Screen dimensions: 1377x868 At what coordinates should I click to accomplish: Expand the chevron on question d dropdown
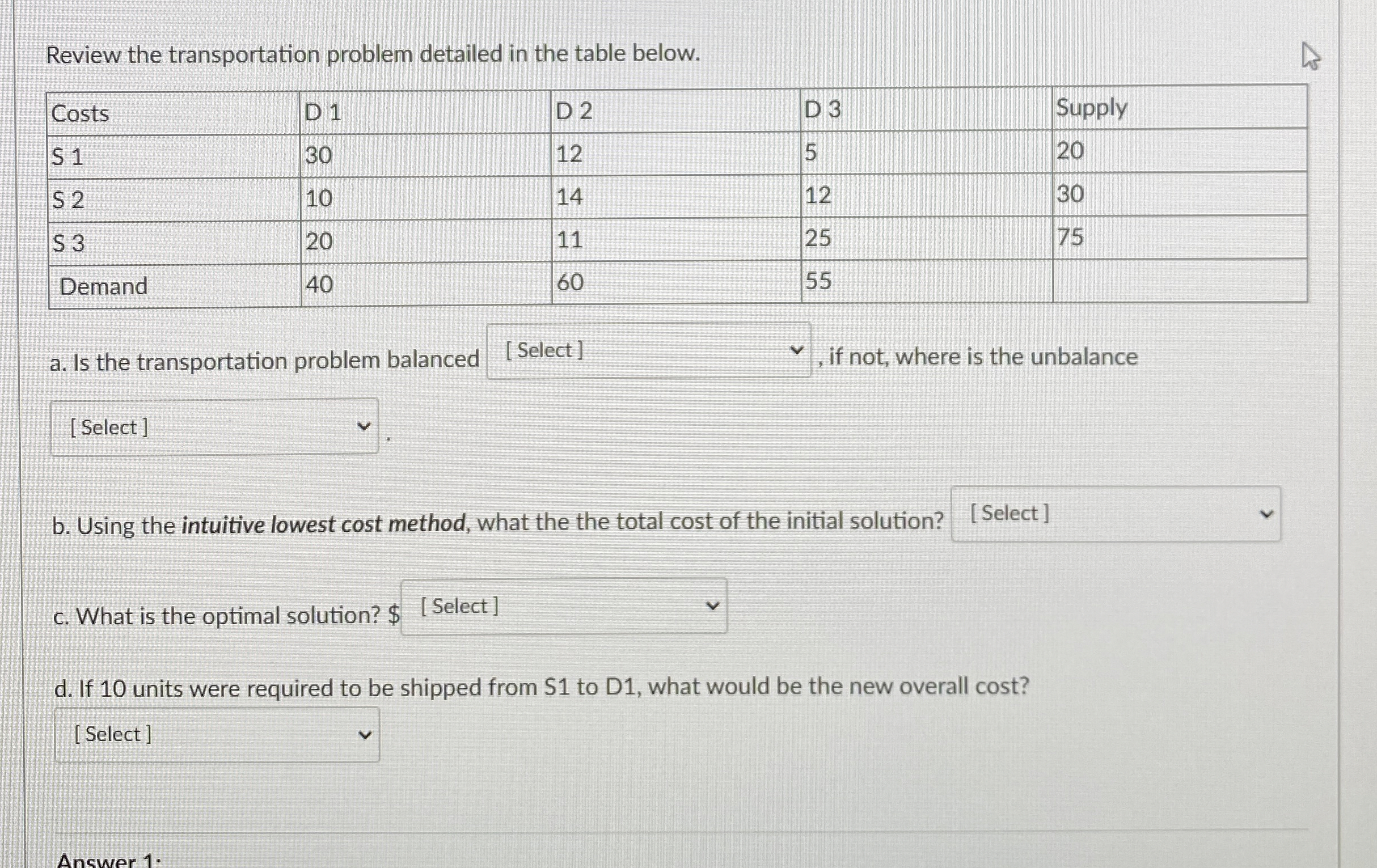point(366,734)
